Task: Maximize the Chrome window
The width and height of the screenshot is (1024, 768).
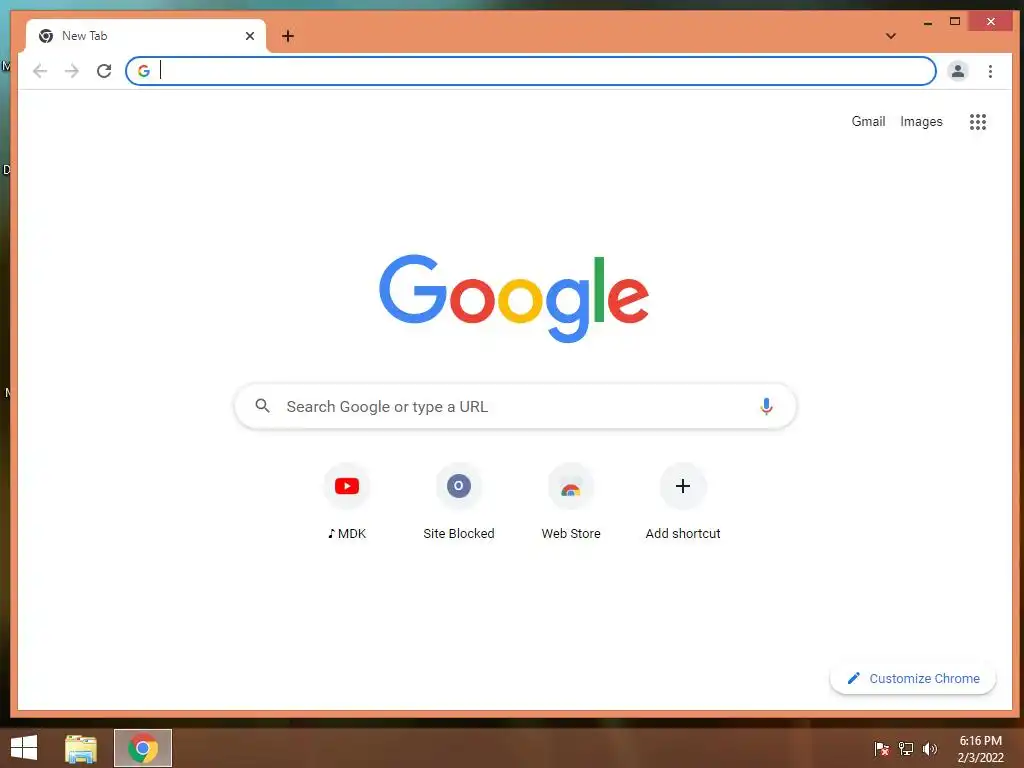Action: [955, 22]
